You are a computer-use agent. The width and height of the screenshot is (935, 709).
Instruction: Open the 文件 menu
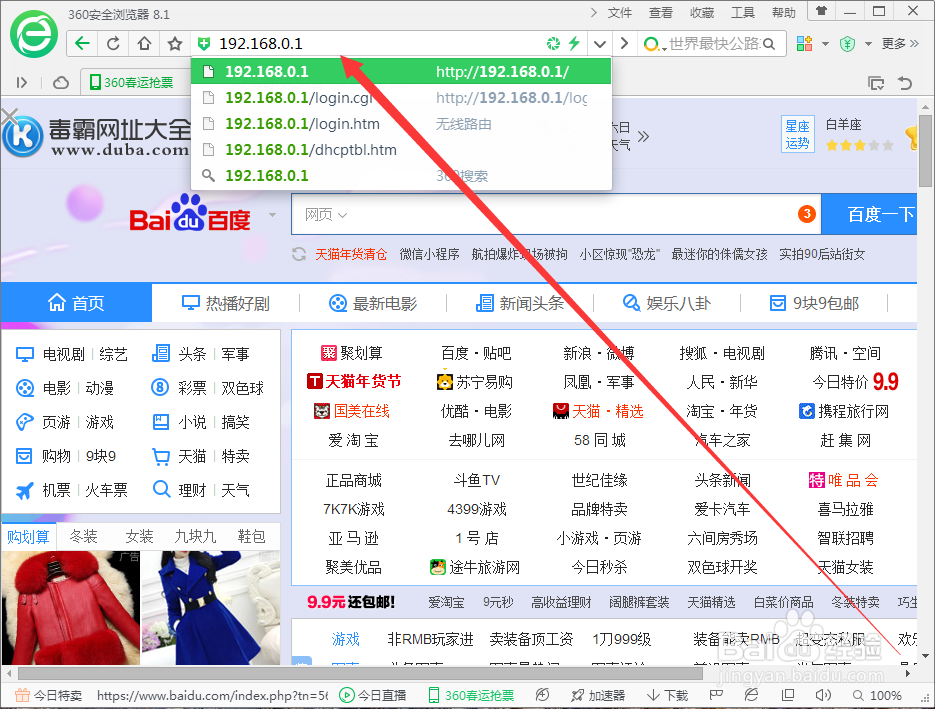pos(620,13)
